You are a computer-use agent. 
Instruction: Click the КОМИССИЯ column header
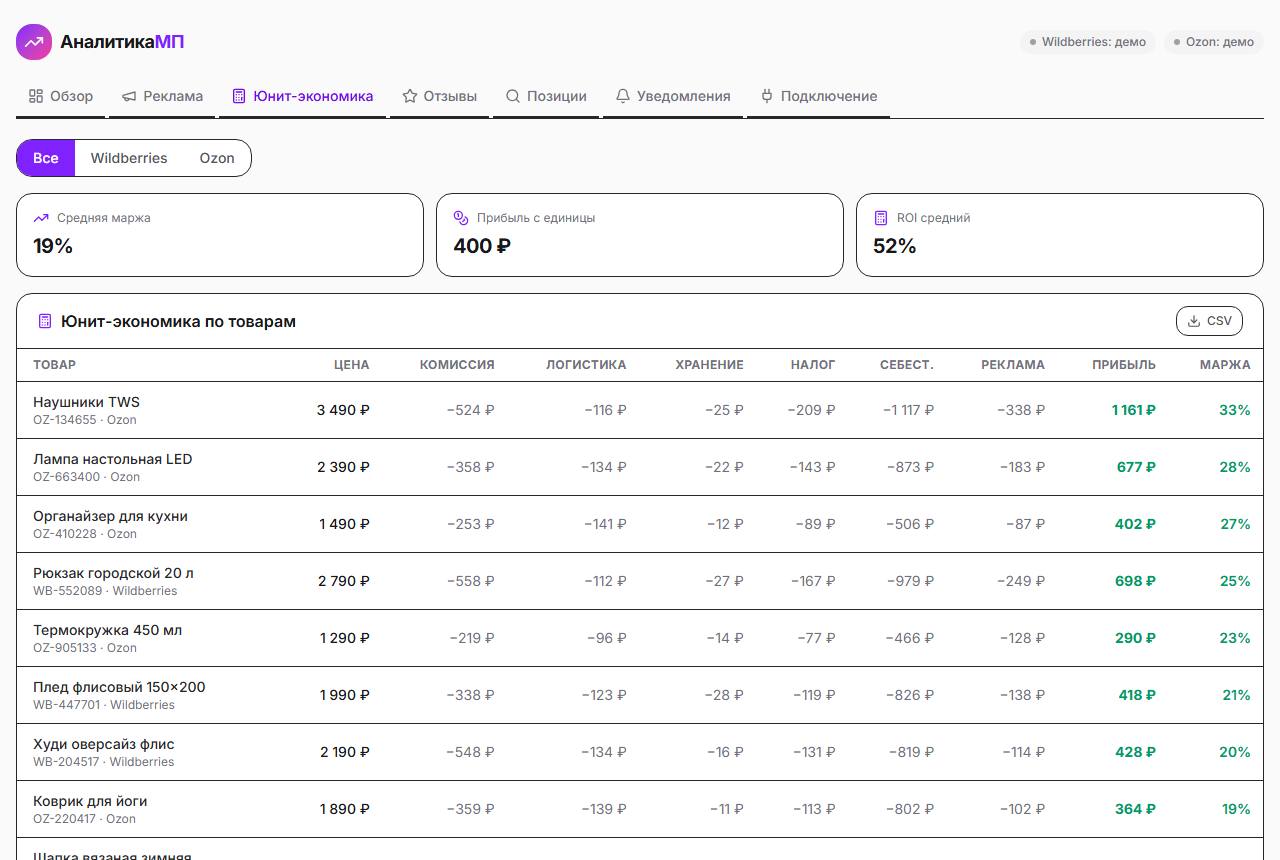pos(457,365)
